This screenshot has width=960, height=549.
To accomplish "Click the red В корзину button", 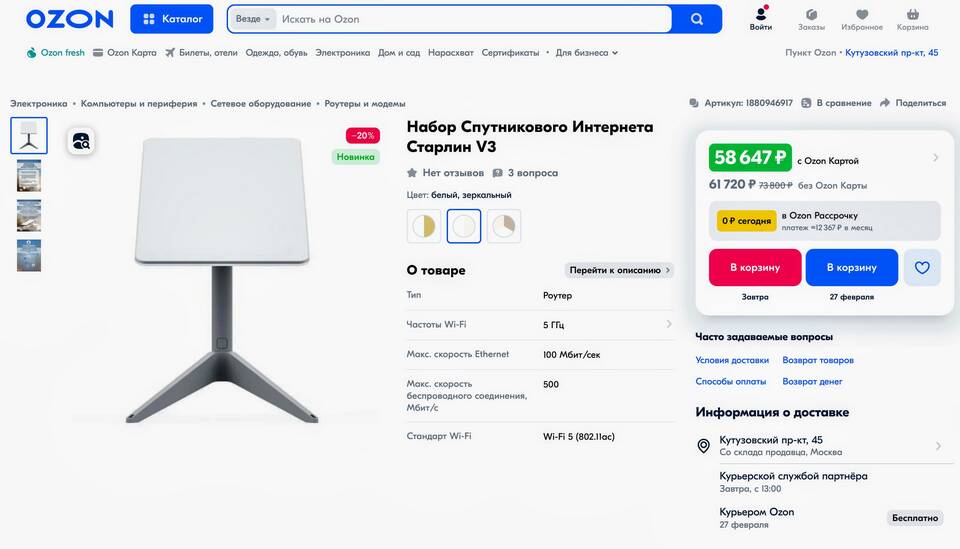I will (755, 267).
